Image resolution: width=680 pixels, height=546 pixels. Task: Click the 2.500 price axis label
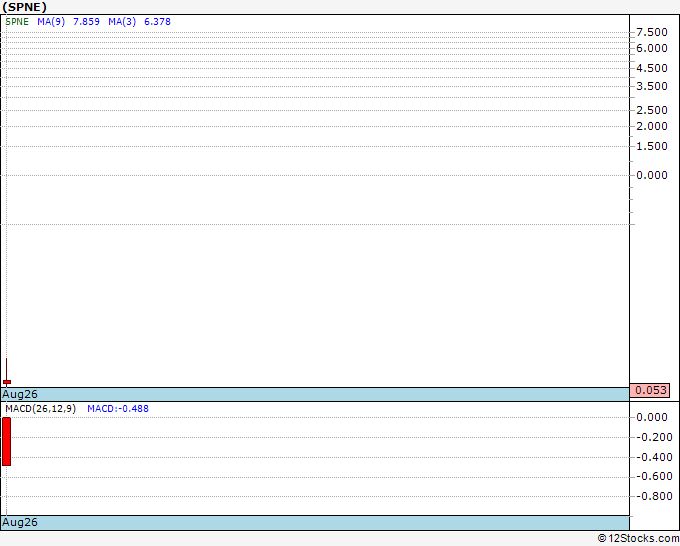[x=652, y=110]
